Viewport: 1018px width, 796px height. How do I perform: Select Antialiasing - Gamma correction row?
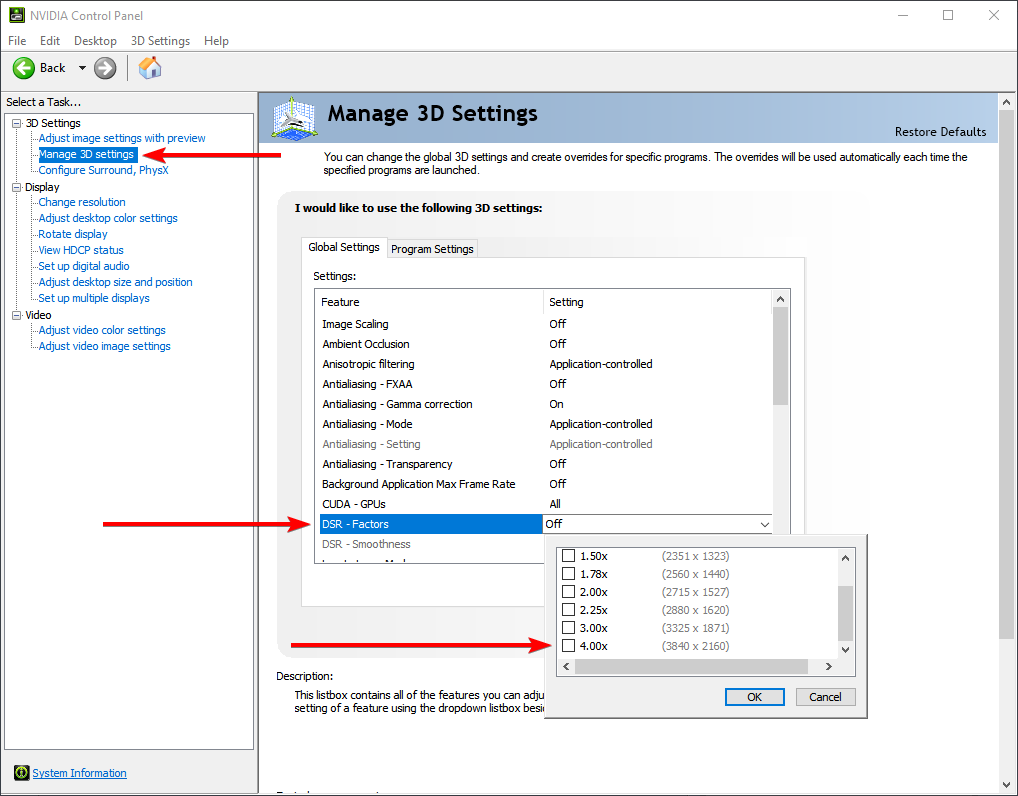point(545,404)
